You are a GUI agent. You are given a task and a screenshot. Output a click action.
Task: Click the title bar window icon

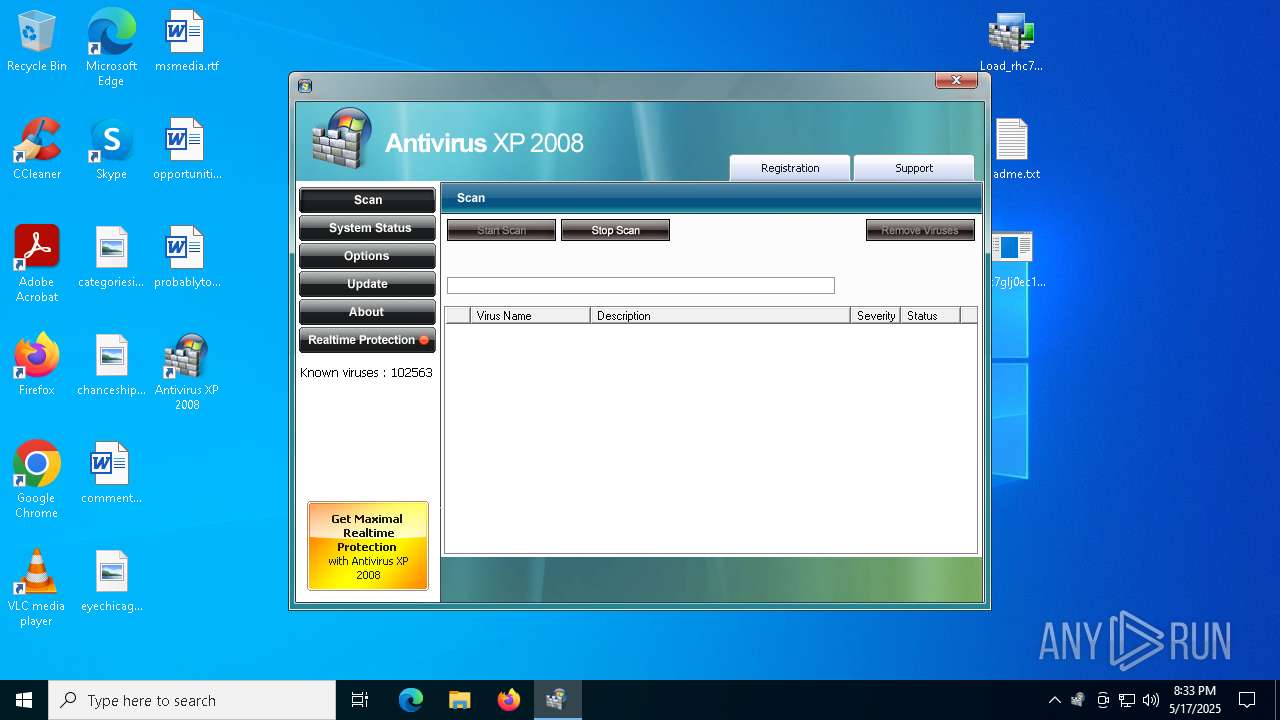[x=305, y=86]
